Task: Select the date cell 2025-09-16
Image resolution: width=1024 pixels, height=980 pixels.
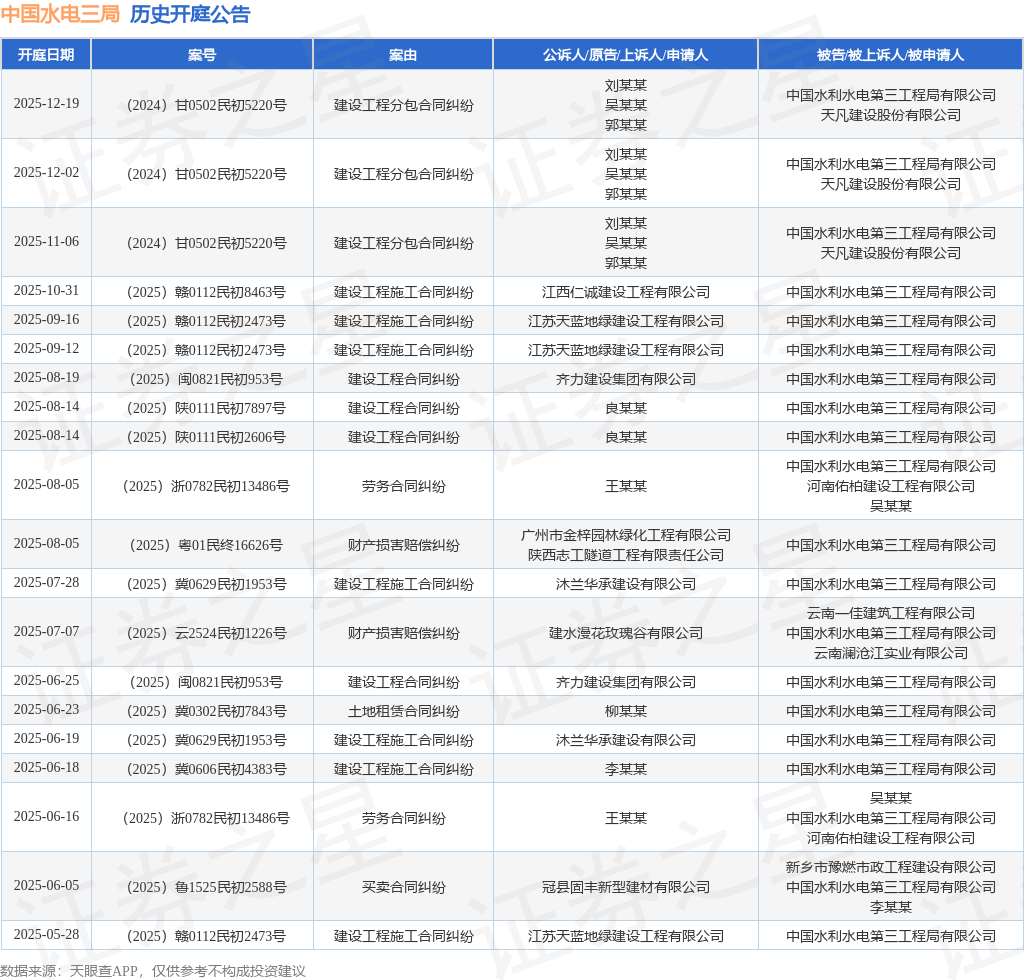Action: (46, 320)
